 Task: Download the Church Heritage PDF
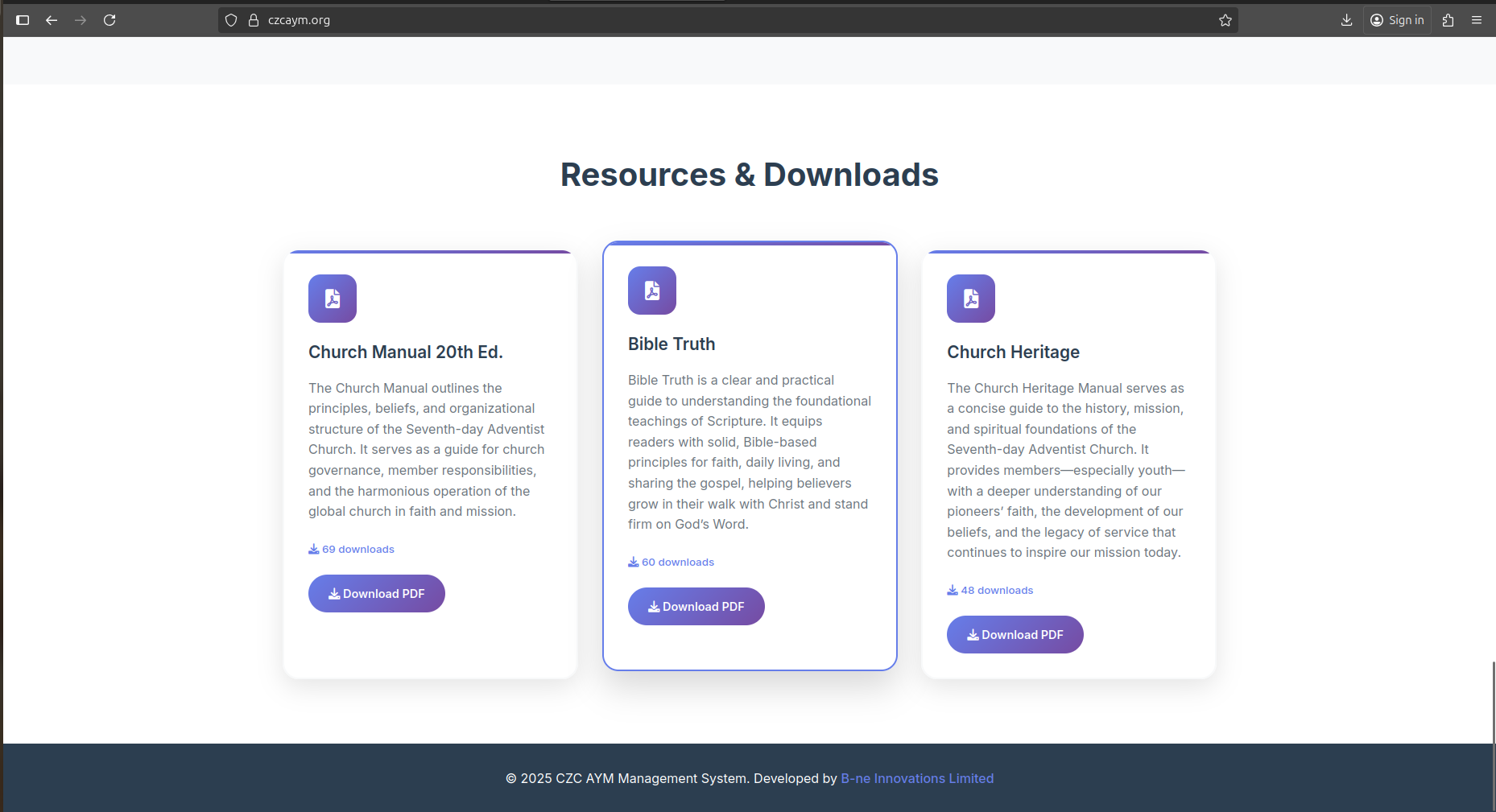click(1015, 635)
